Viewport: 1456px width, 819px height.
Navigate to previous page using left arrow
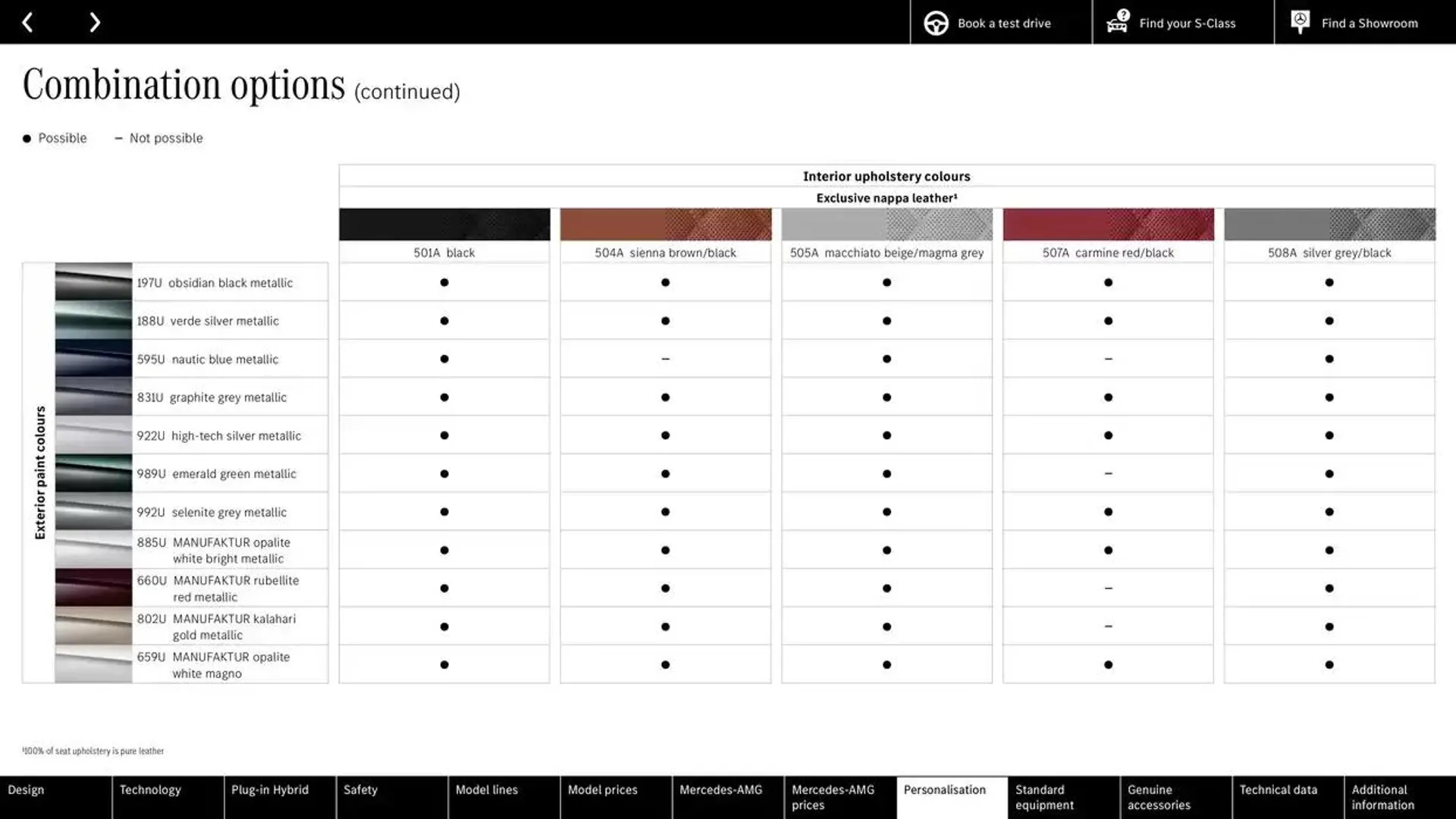(27, 22)
